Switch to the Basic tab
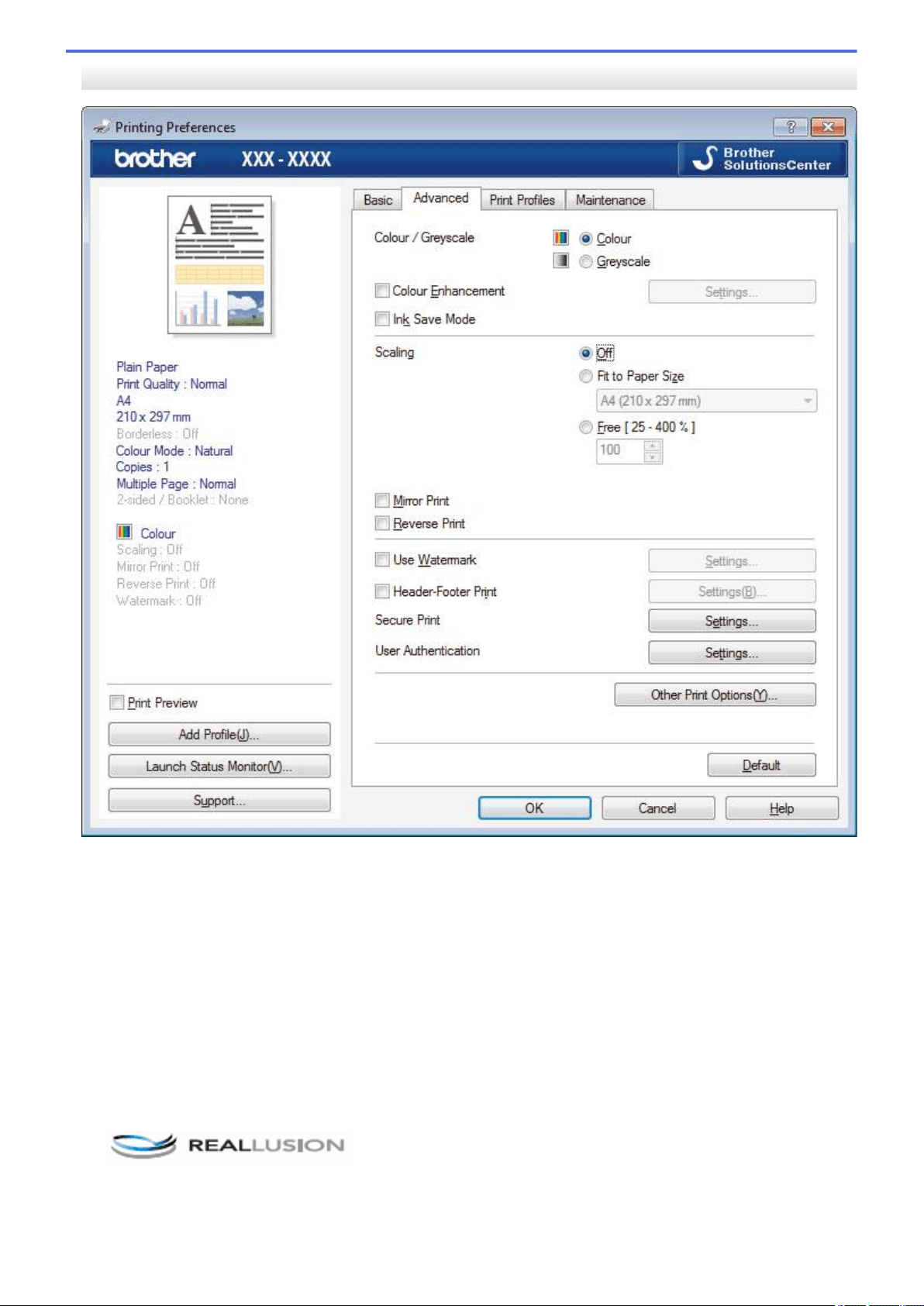This screenshot has width=924, height=1306. click(x=378, y=200)
